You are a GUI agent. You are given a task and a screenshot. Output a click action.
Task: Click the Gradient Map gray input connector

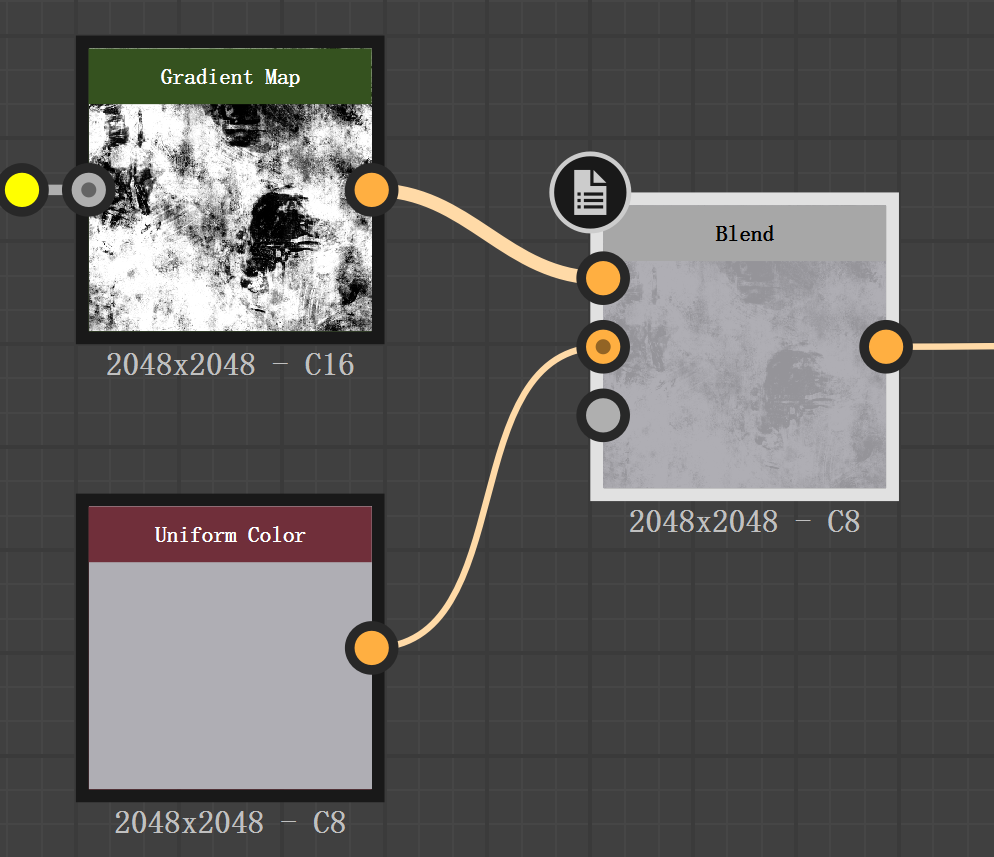(88, 189)
